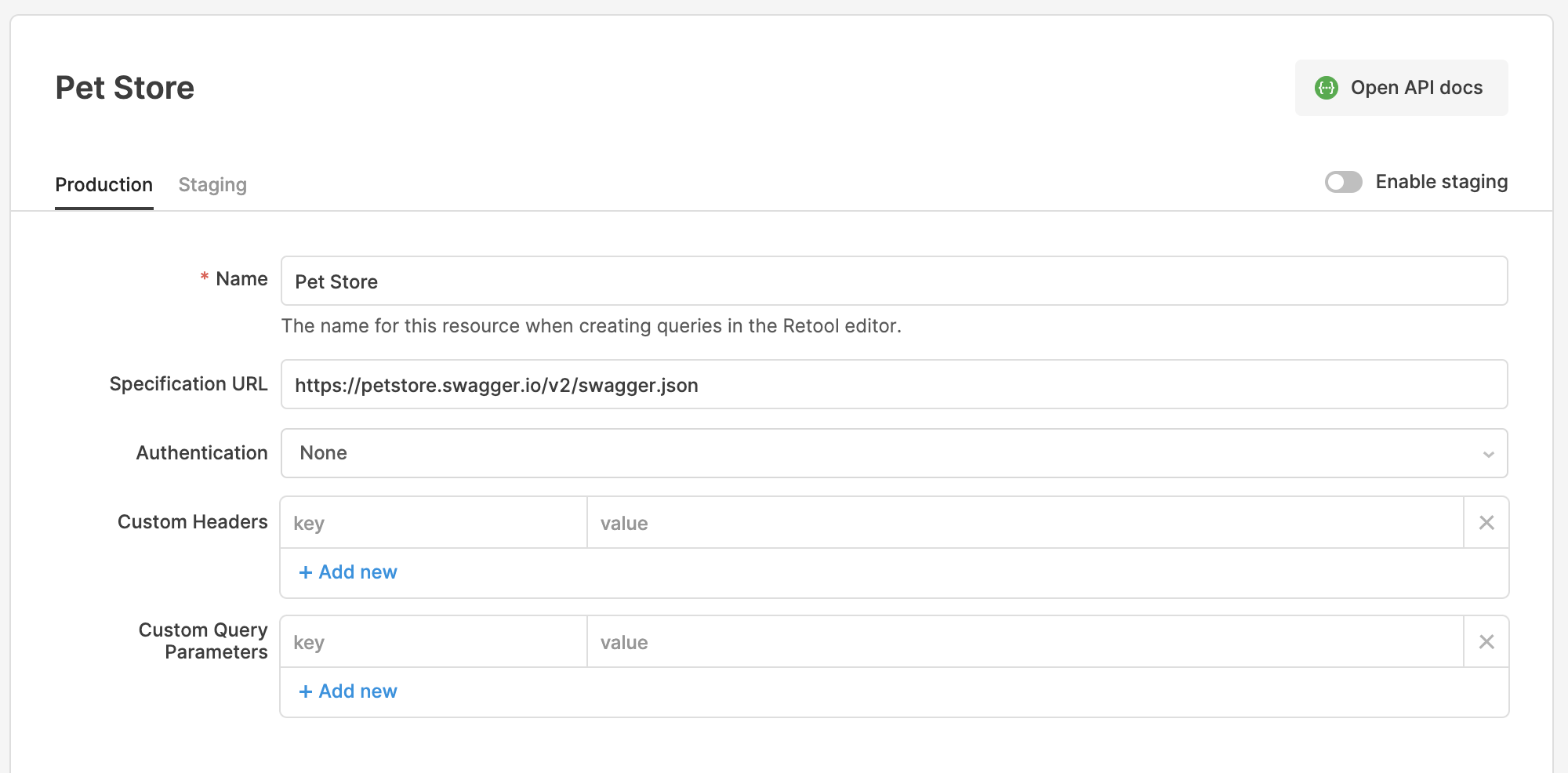Click the Name field label

tap(241, 279)
